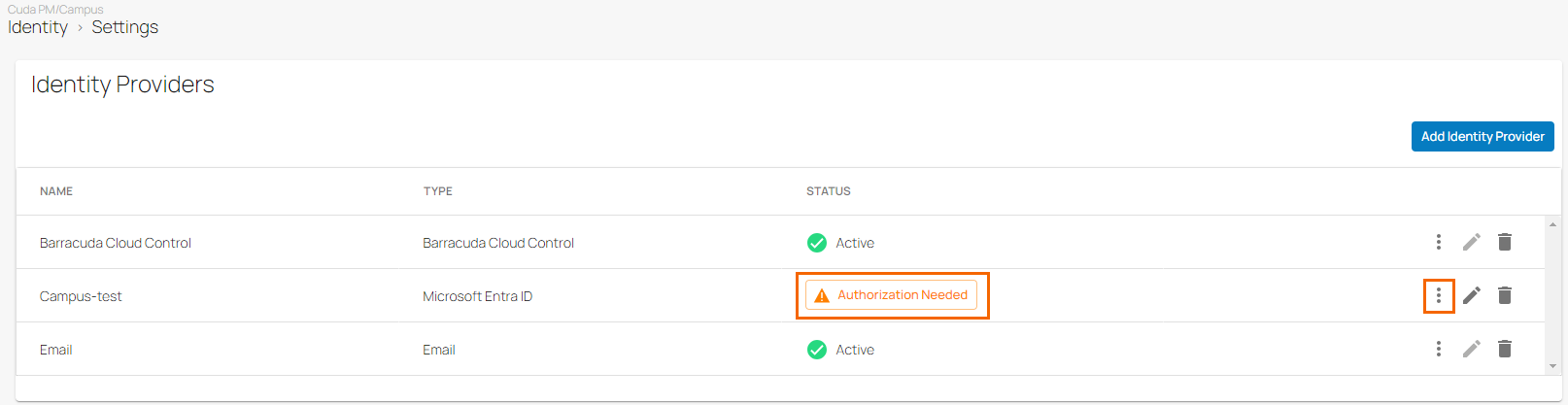The height and width of the screenshot is (405, 1568).
Task: Edit the Barracuda Cloud Control provider
Action: click(1472, 242)
